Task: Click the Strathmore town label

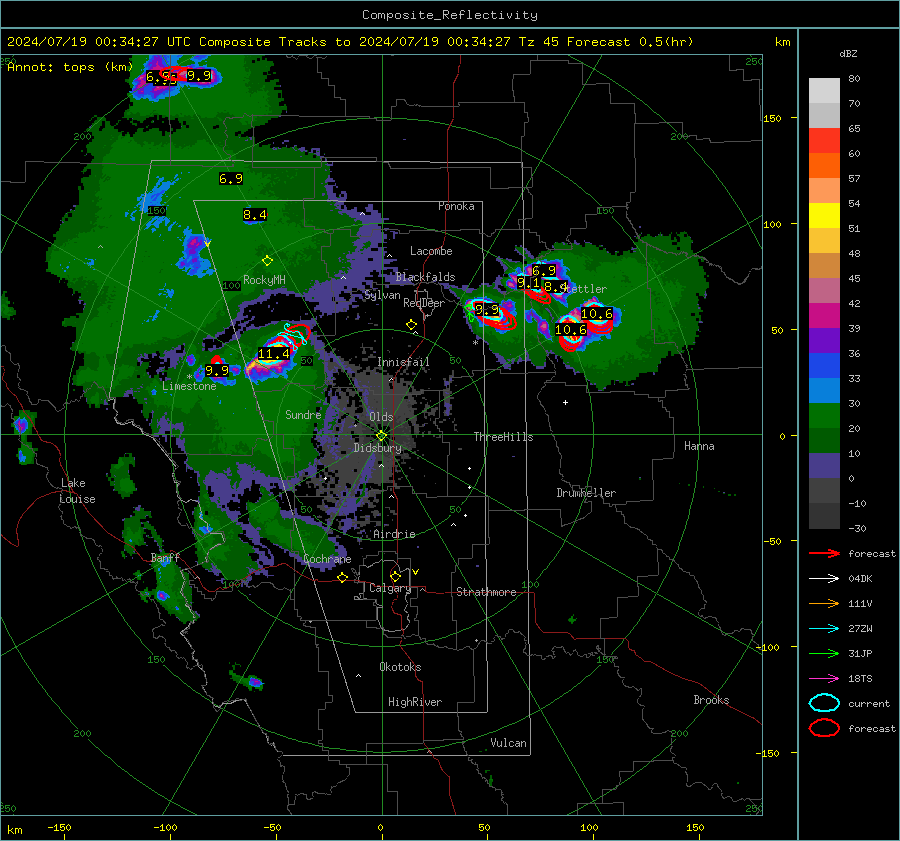Action: [x=486, y=592]
